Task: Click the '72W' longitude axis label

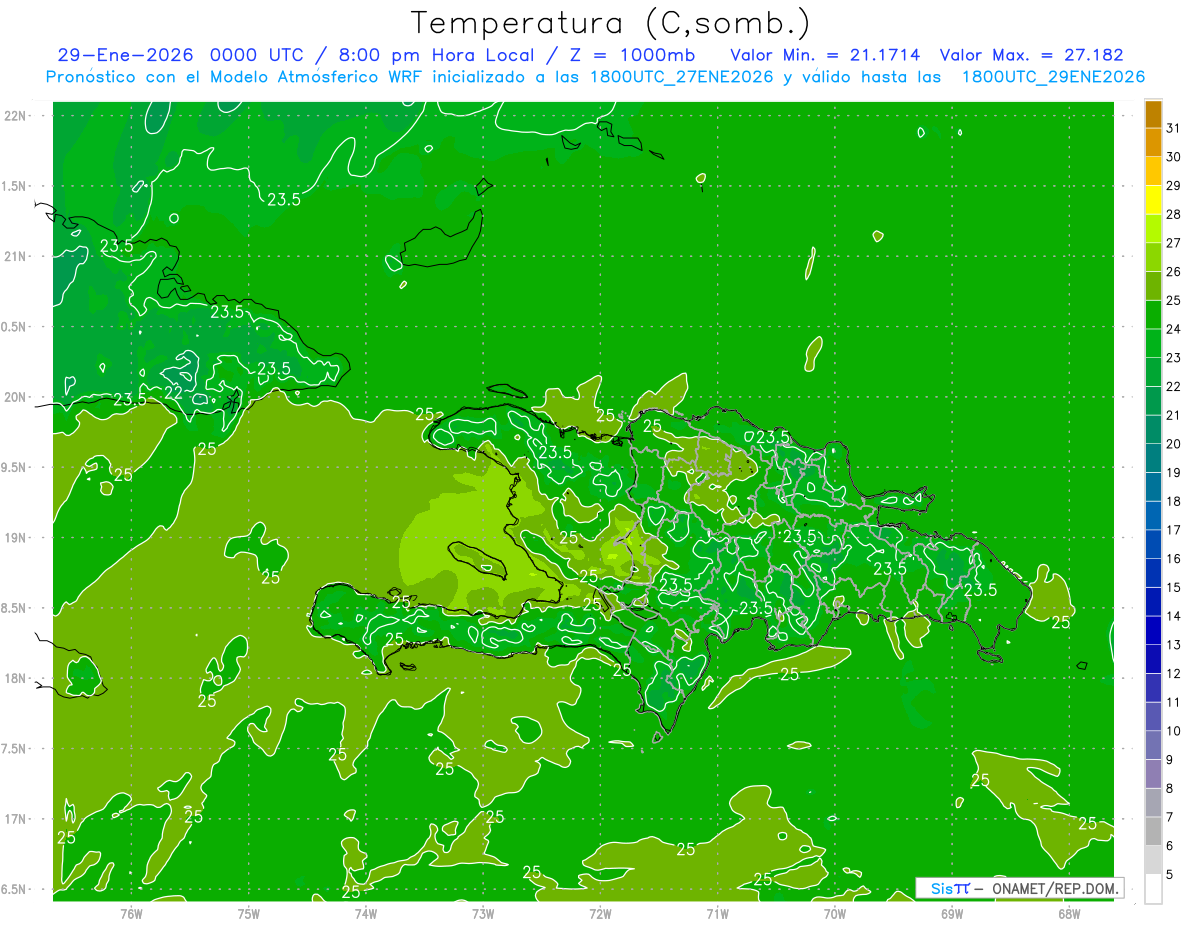Action: [600, 913]
